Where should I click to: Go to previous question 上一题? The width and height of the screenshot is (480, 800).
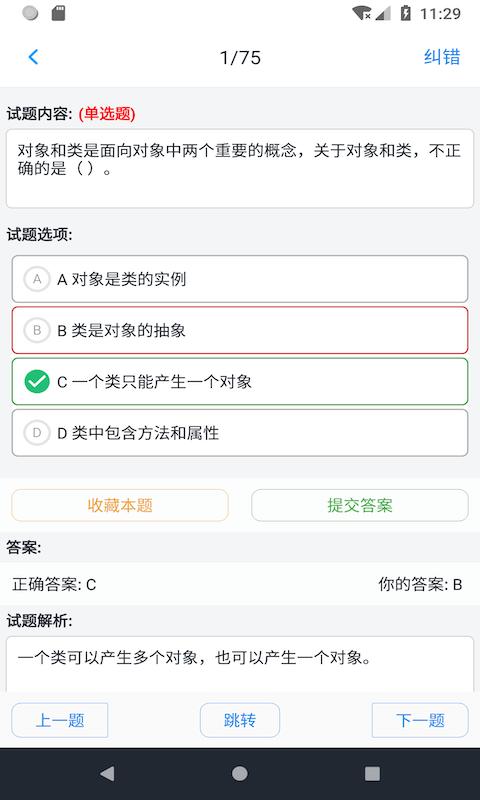(60, 720)
